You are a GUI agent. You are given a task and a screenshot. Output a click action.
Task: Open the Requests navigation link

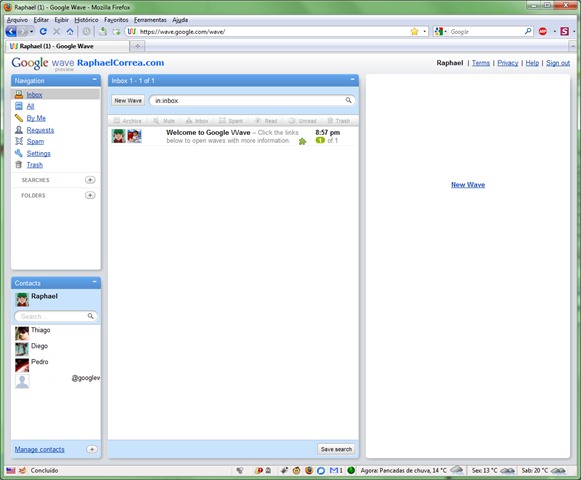pyautogui.click(x=40, y=130)
